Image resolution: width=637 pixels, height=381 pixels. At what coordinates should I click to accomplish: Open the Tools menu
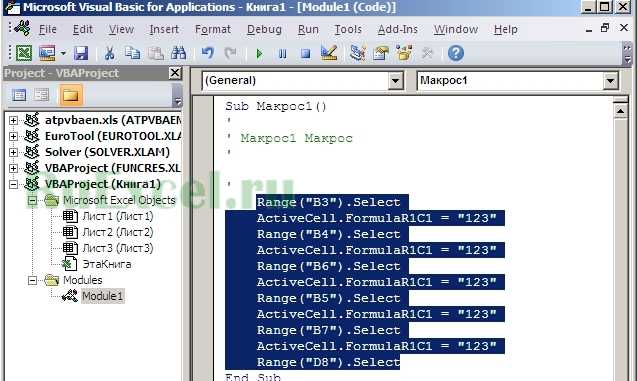tap(348, 29)
